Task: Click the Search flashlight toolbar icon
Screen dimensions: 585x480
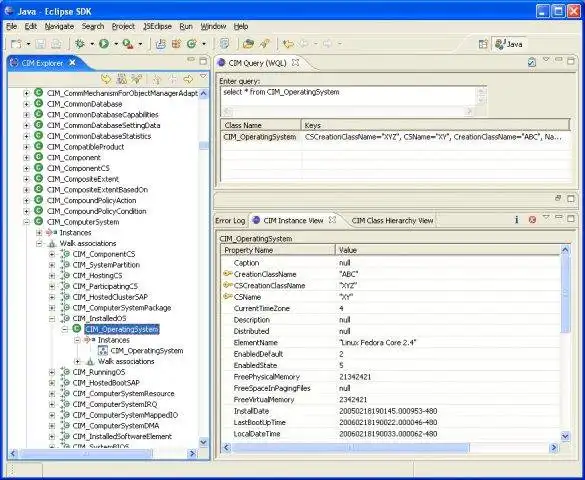Action: coord(265,44)
